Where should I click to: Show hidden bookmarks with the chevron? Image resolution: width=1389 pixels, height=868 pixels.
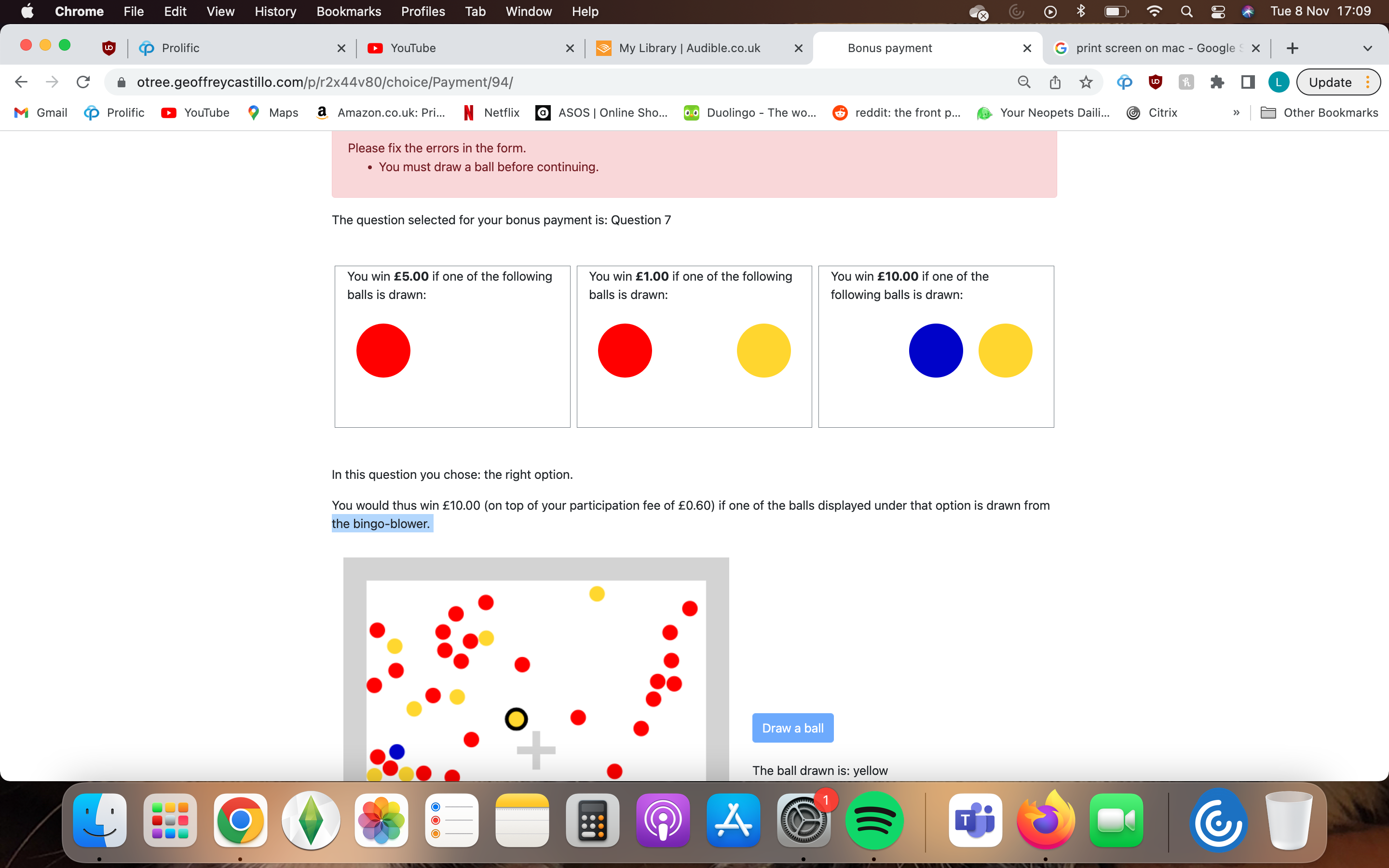coord(1236,112)
